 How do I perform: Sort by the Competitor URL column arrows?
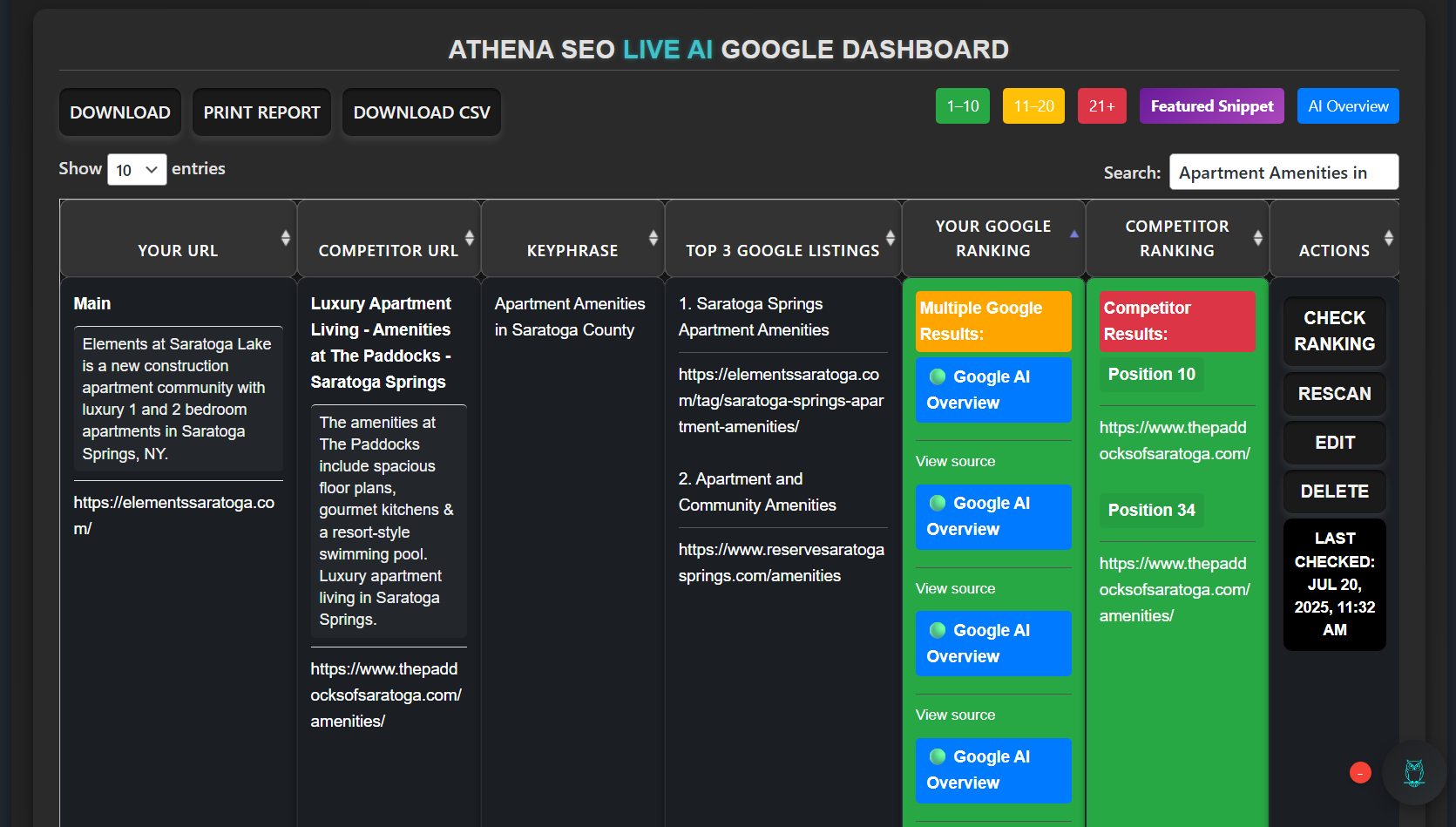click(470, 238)
